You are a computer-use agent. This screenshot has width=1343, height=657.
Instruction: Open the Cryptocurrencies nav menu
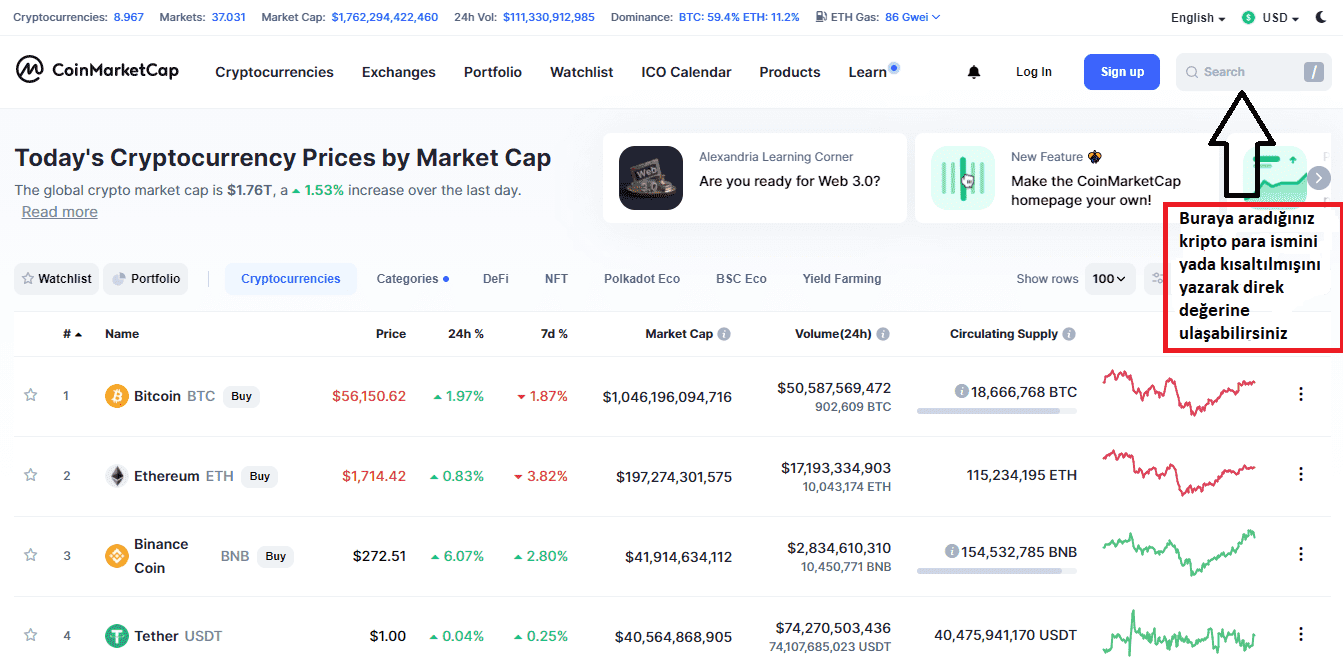pos(274,72)
